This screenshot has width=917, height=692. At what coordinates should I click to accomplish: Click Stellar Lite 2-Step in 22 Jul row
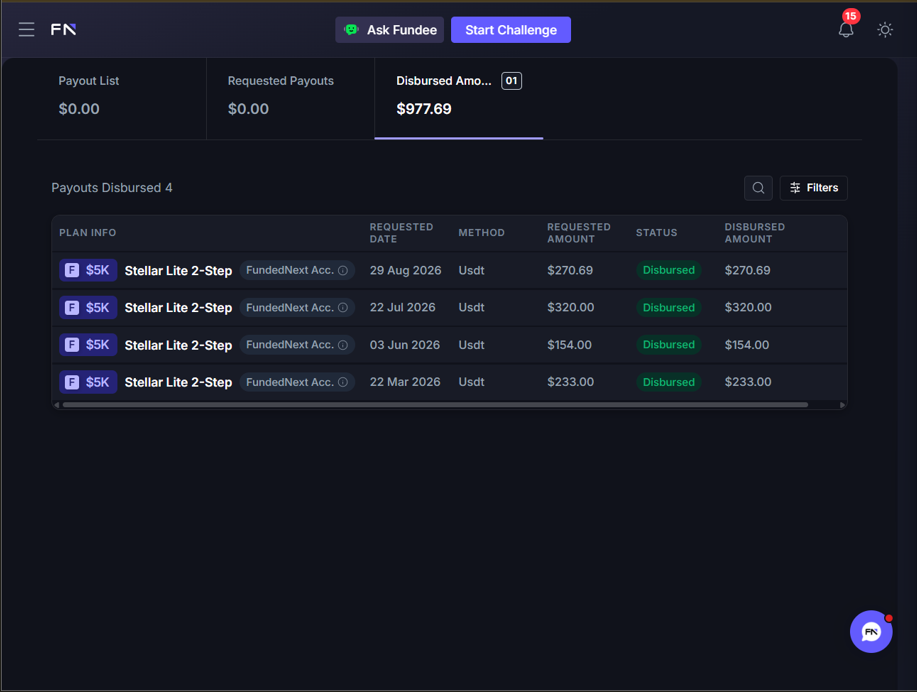(x=178, y=308)
